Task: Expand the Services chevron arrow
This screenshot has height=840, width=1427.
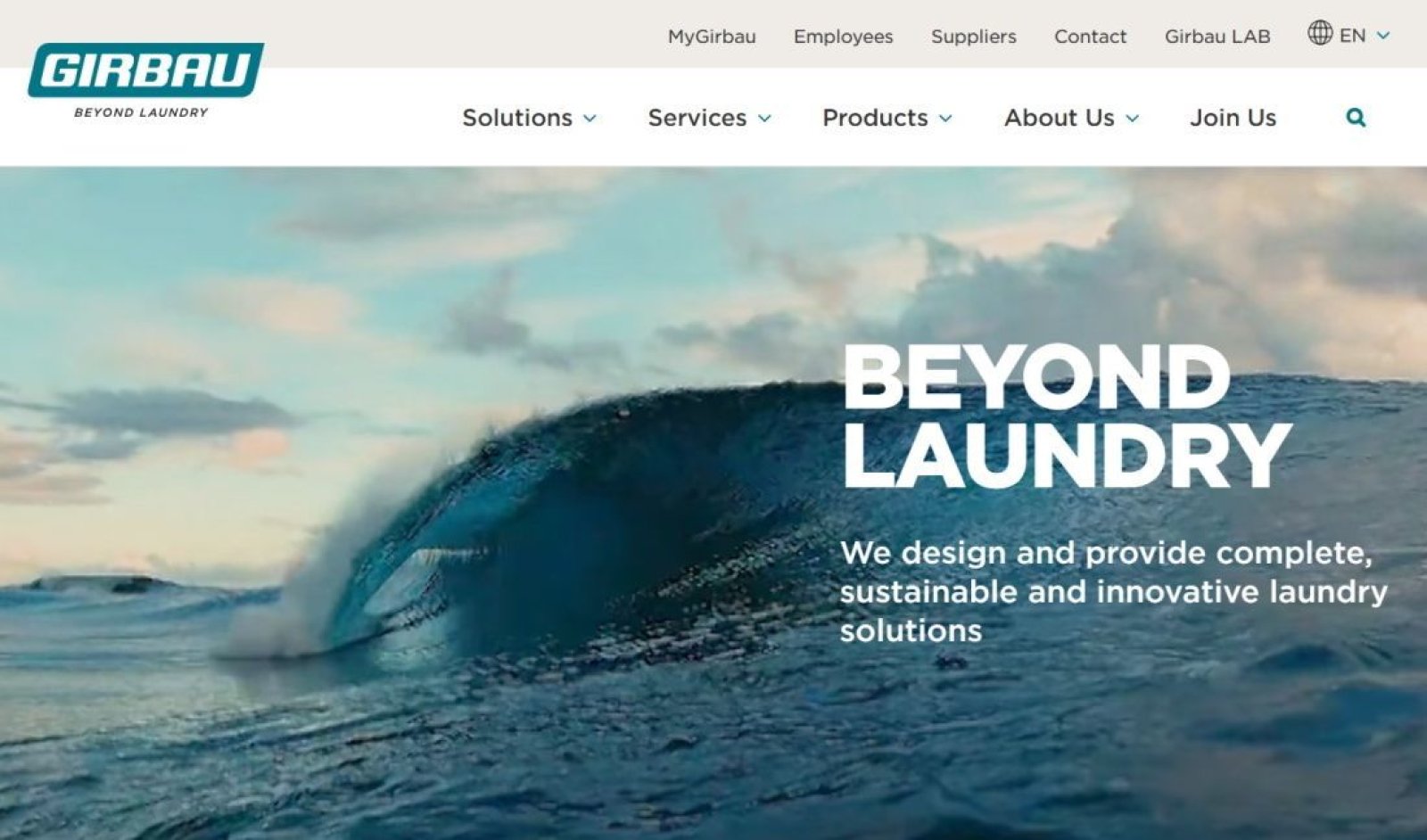Action: point(764,119)
